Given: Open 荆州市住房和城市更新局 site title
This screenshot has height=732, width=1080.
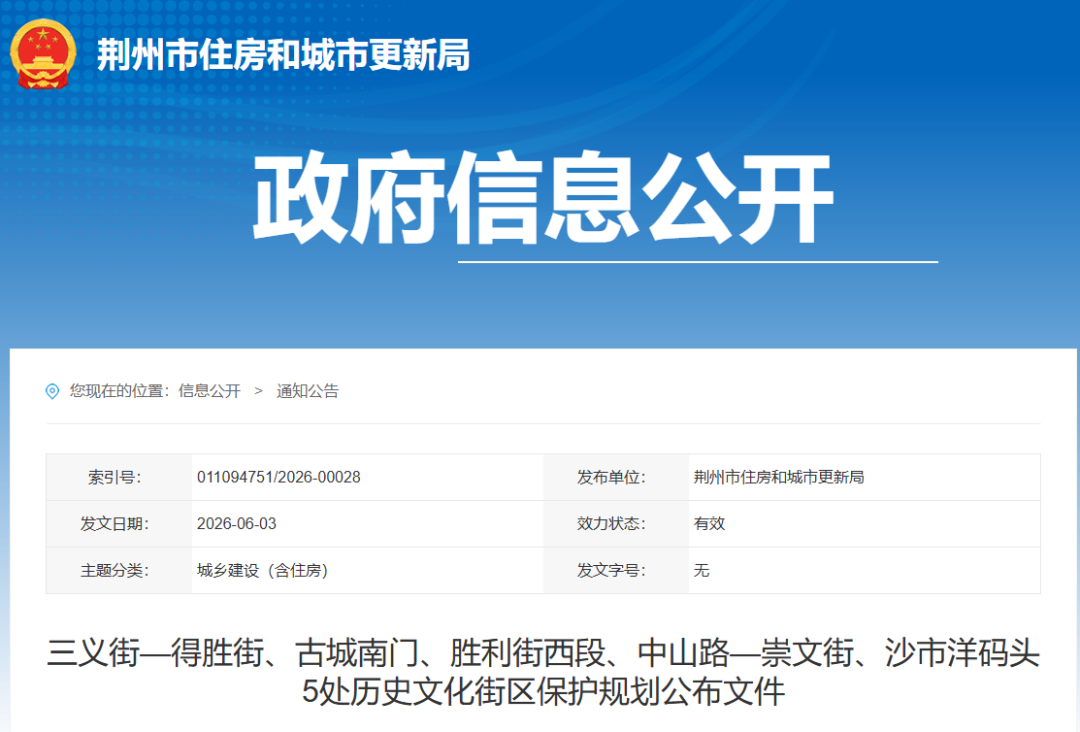Looking at the screenshot, I should click(x=283, y=54).
